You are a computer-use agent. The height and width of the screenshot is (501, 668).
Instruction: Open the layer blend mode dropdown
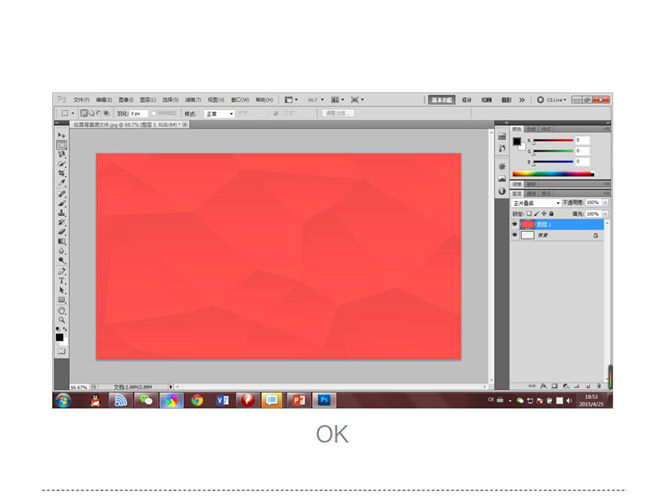point(535,202)
